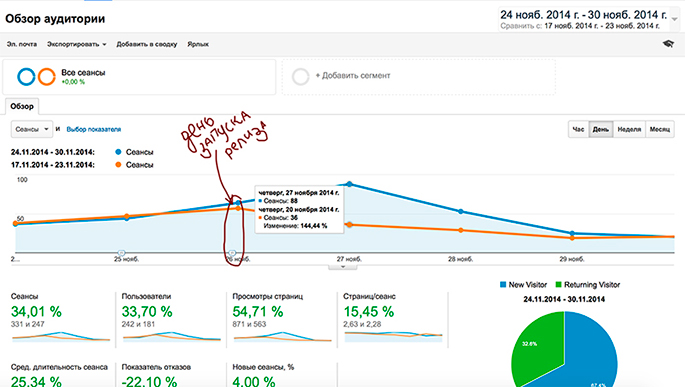Click the orange segment circle icon
Image resolution: width=685 pixels, height=387 pixels.
pyautogui.click(x=46, y=77)
